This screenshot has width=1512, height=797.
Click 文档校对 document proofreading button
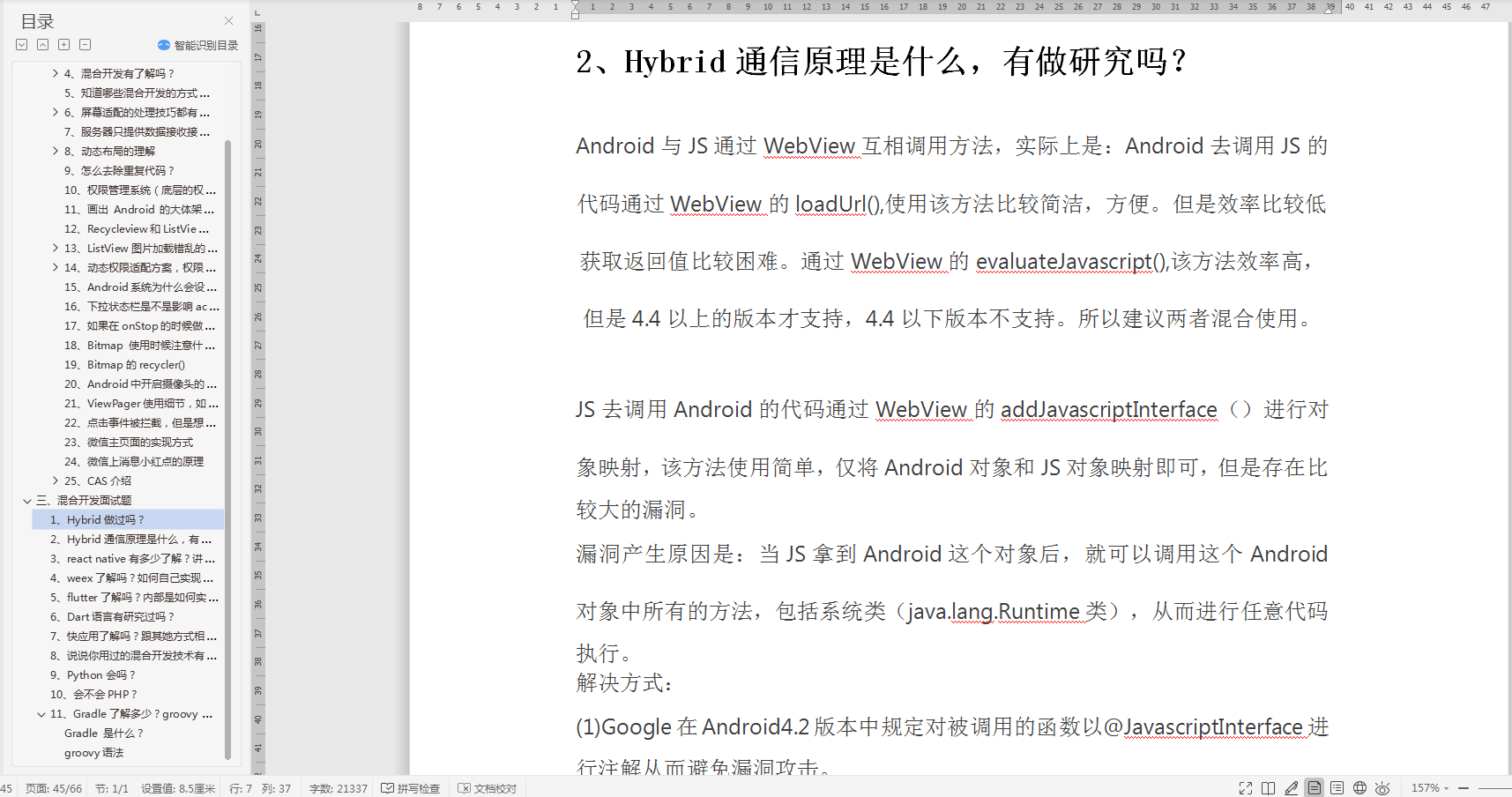tap(488, 788)
